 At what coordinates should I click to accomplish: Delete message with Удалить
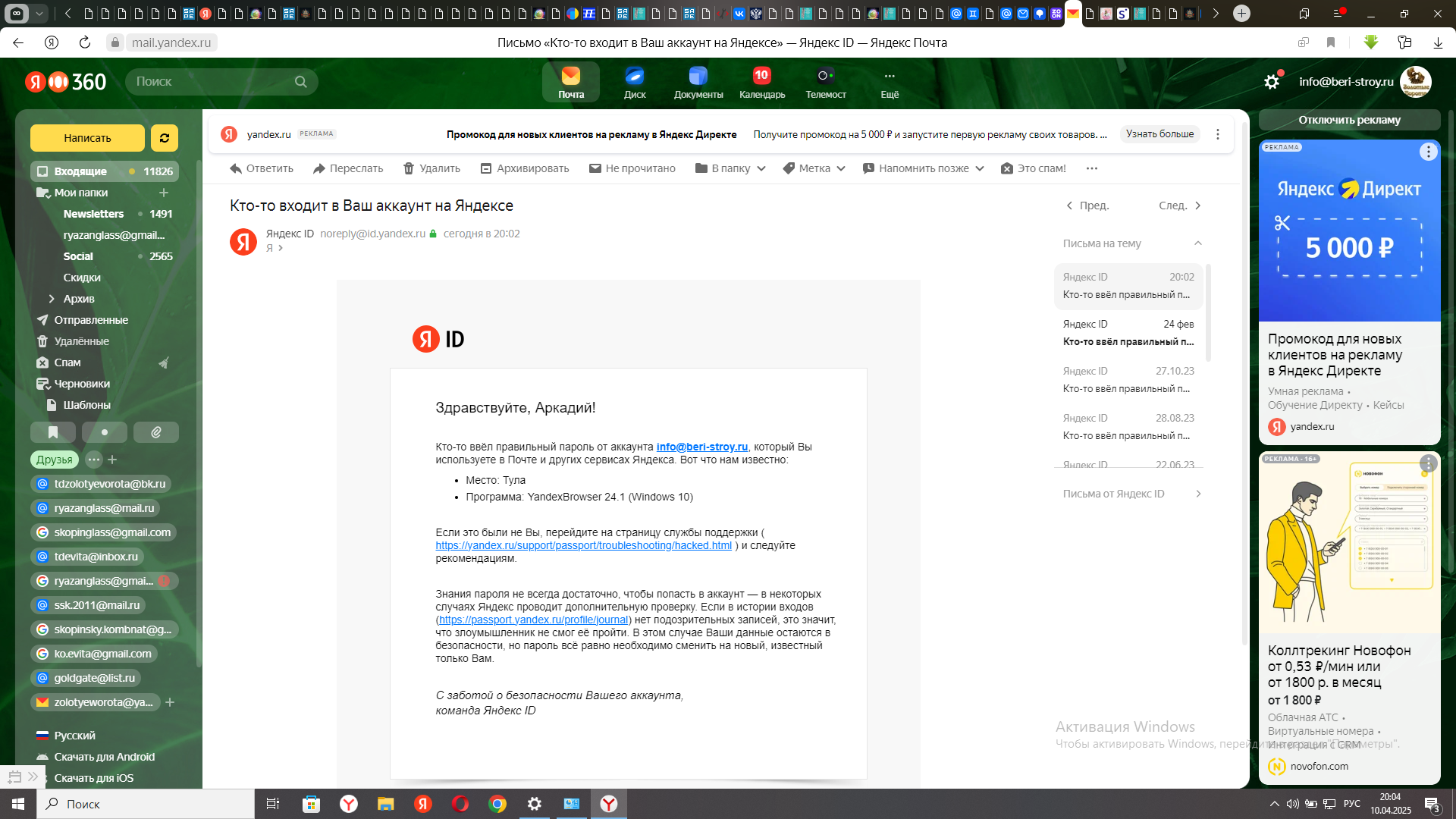pyautogui.click(x=431, y=168)
